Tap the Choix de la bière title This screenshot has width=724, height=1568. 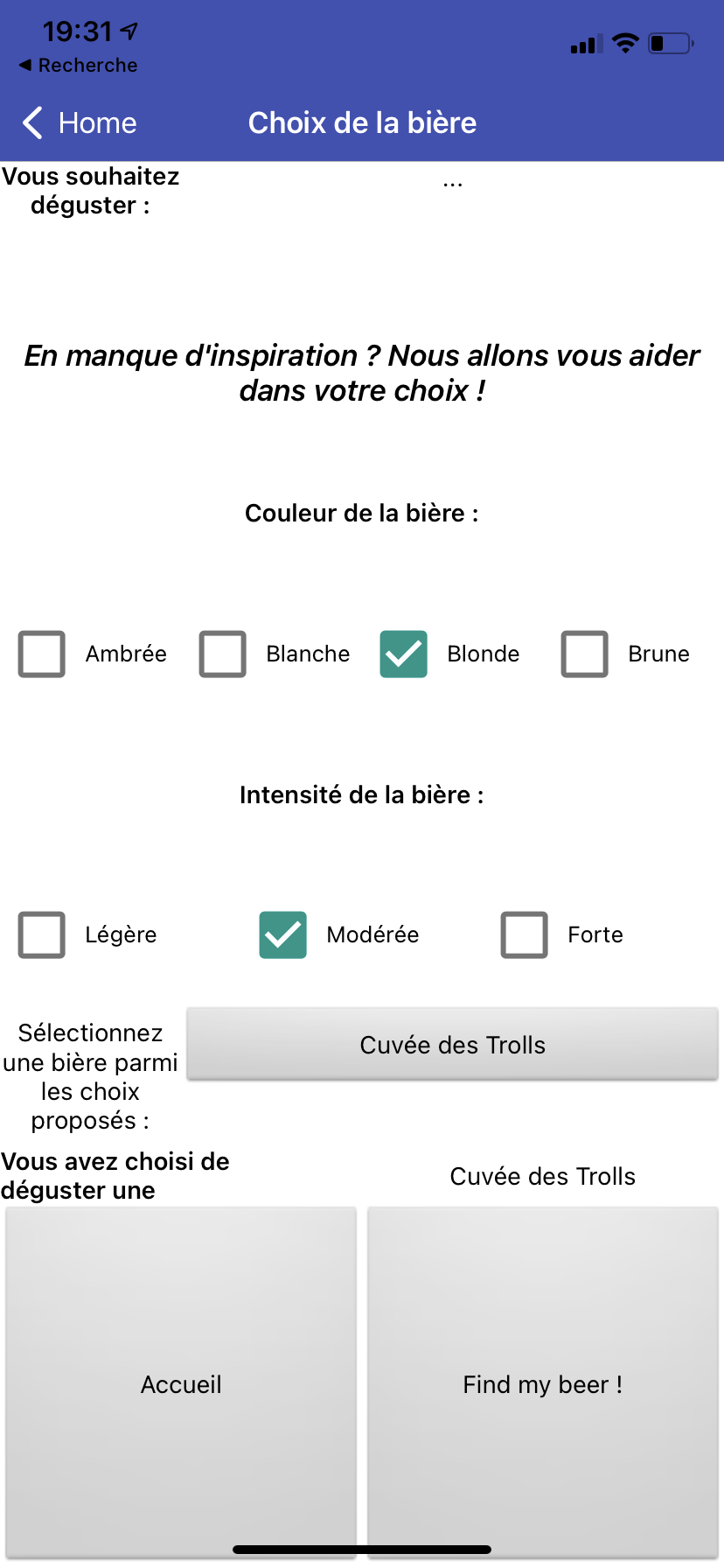[x=362, y=123]
